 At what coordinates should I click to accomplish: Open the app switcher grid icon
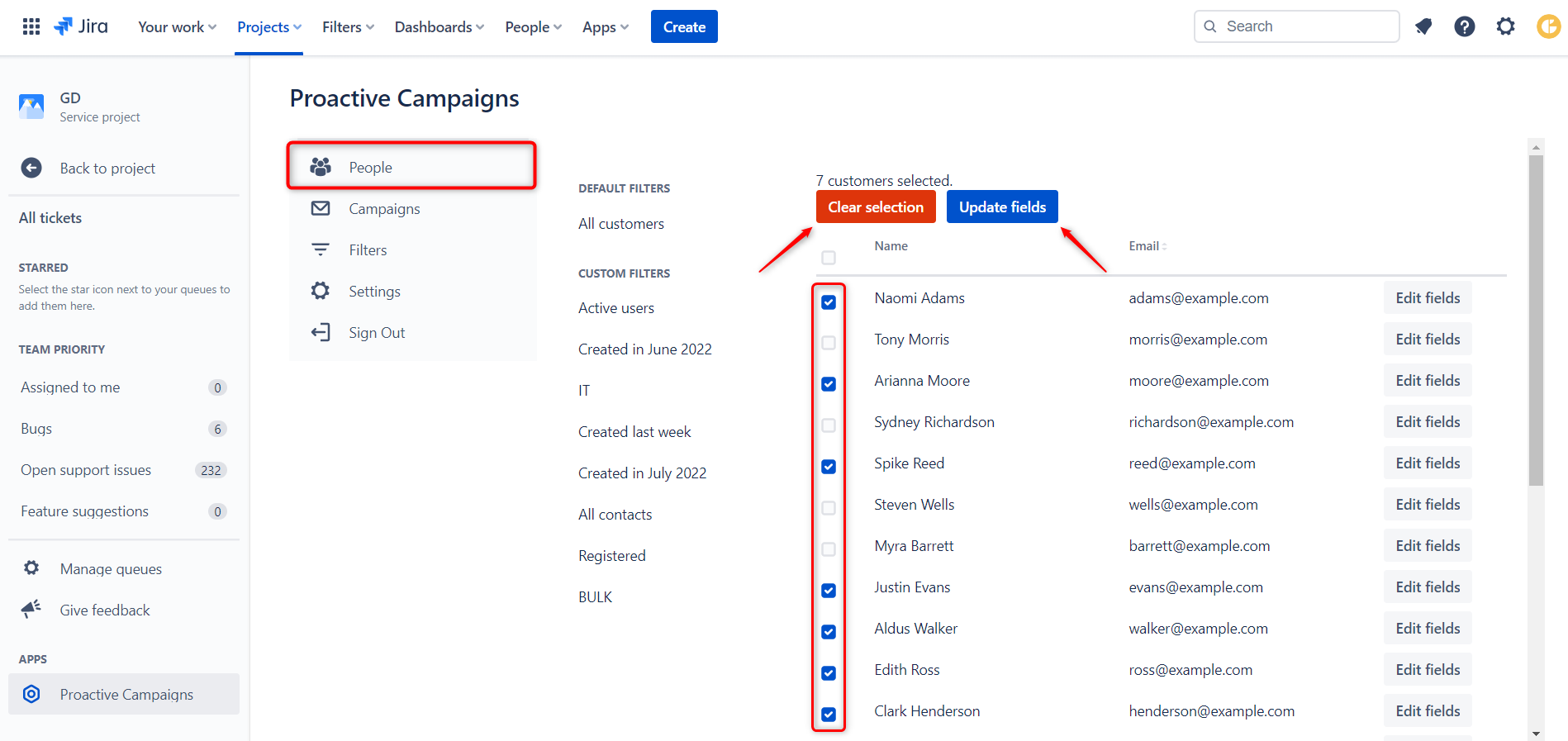(31, 26)
